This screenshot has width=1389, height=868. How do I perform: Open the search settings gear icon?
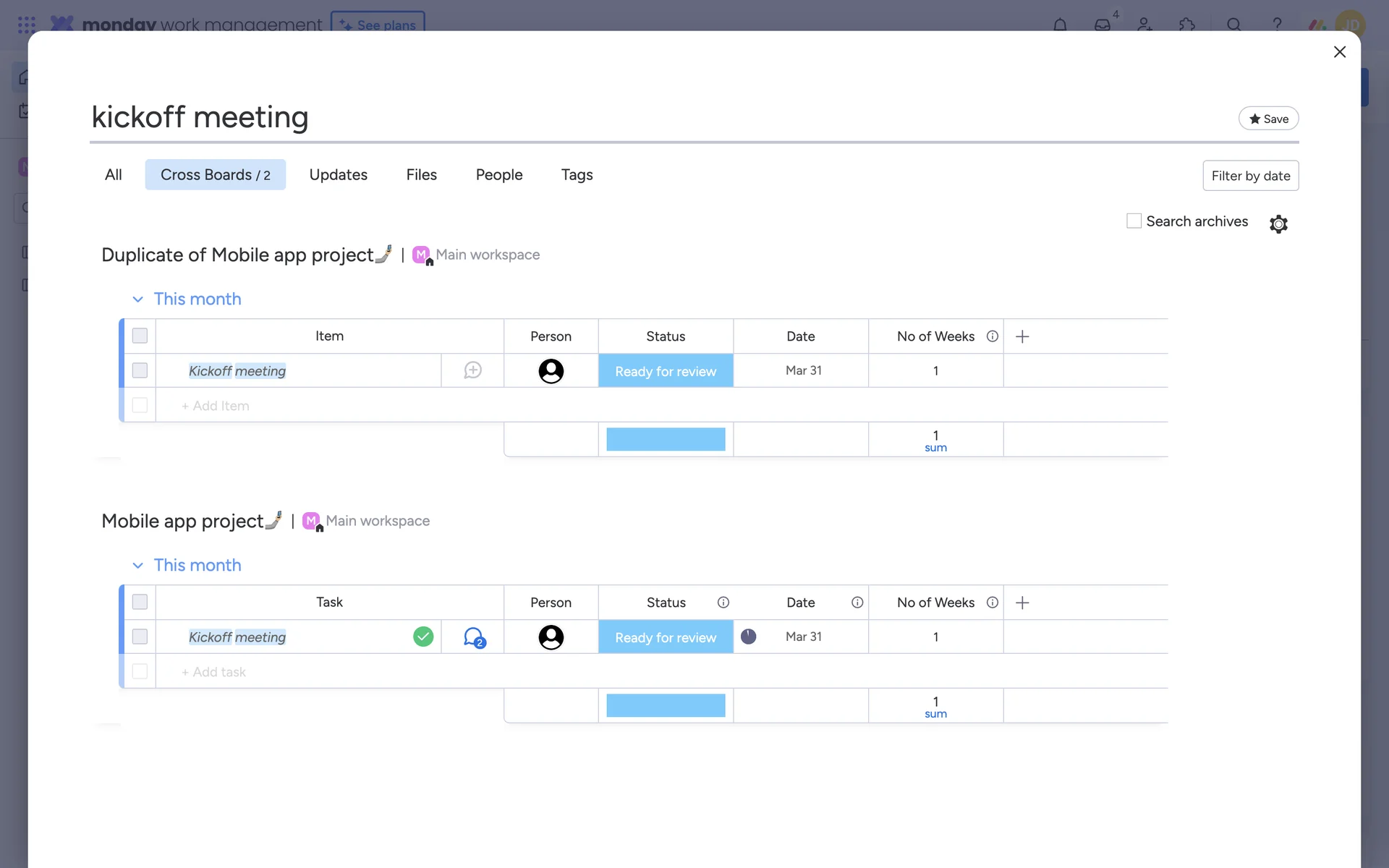pos(1278,224)
